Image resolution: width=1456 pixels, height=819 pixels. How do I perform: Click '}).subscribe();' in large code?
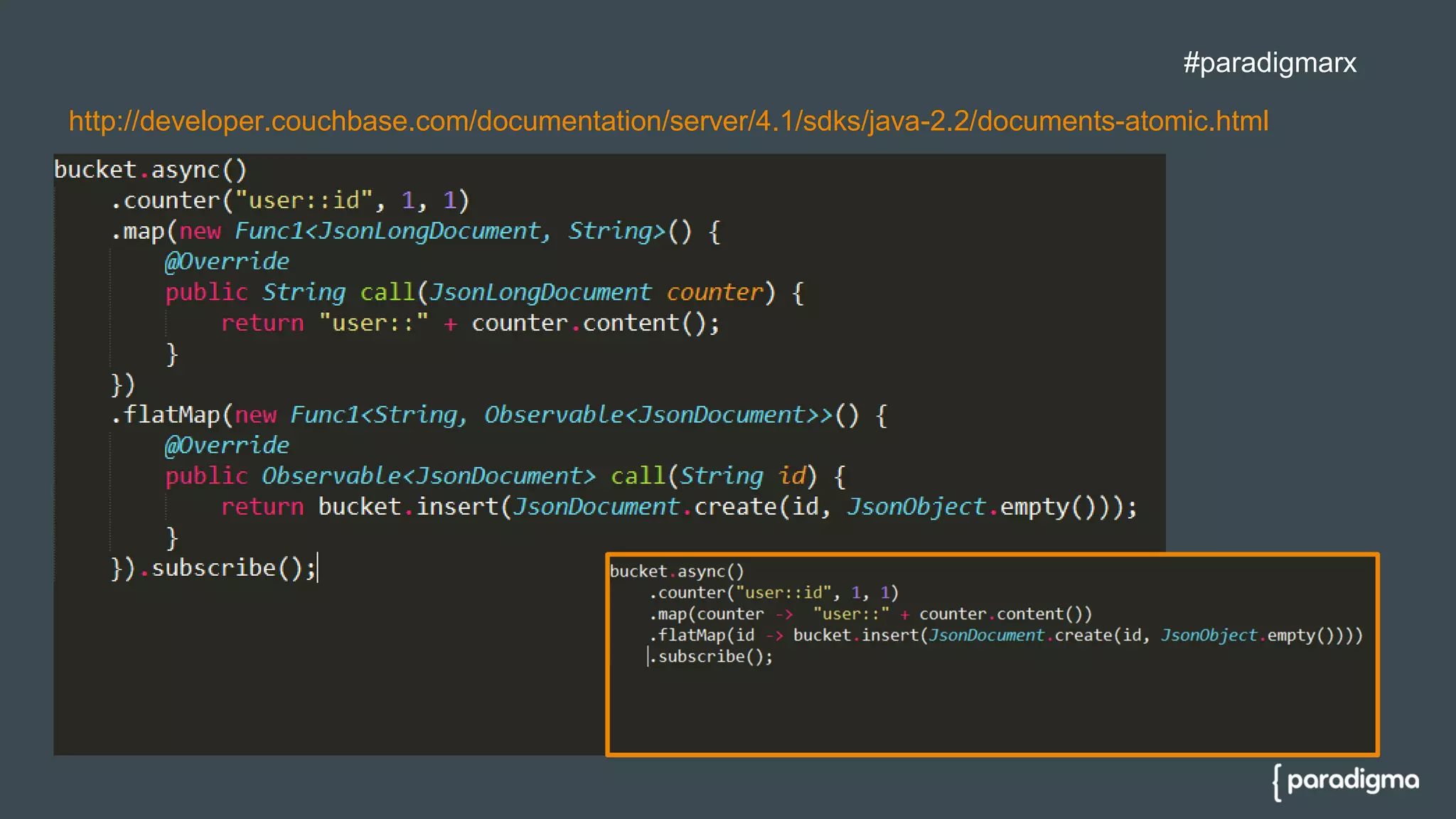tap(214, 568)
